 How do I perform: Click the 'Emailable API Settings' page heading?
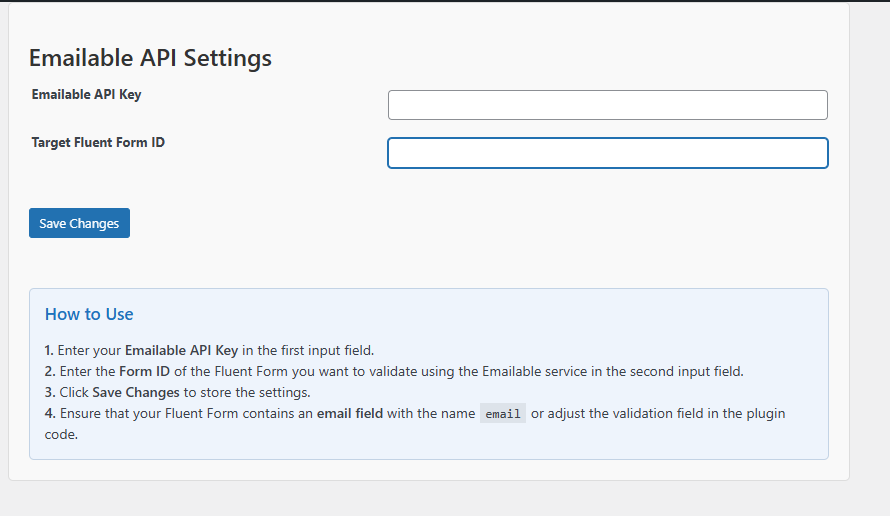click(150, 58)
